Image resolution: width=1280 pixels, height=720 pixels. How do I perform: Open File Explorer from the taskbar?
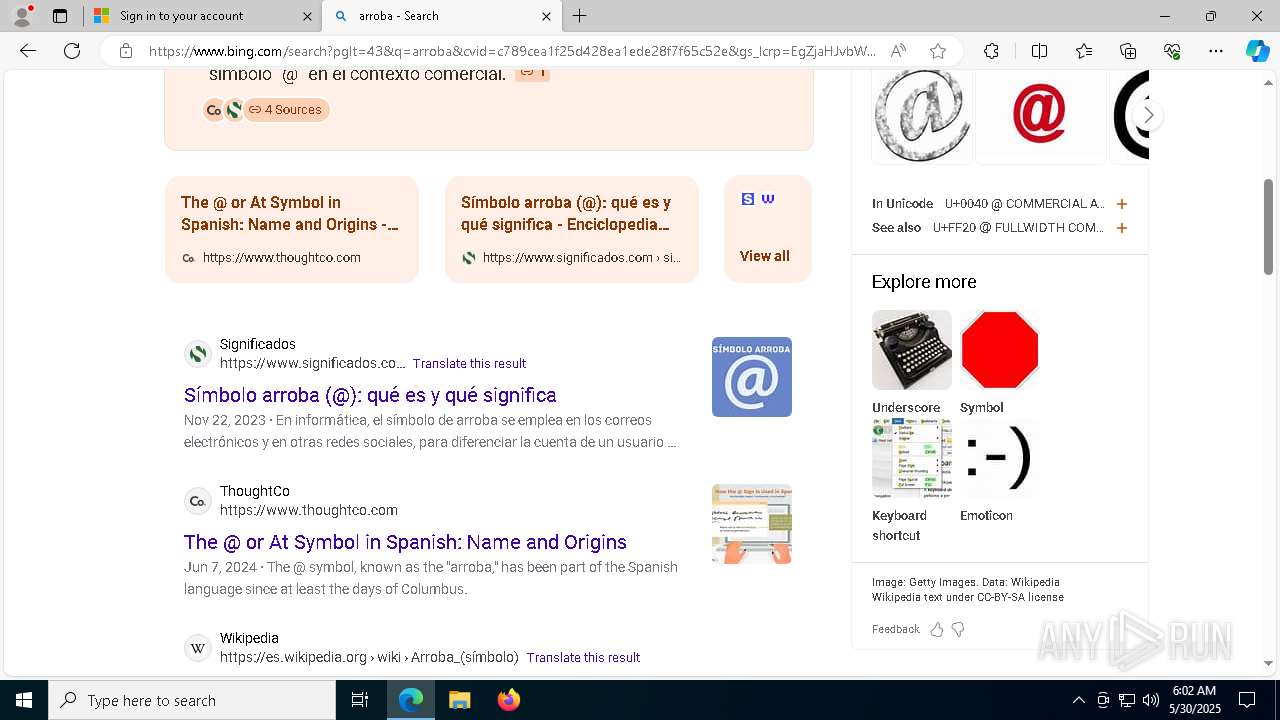coord(459,700)
